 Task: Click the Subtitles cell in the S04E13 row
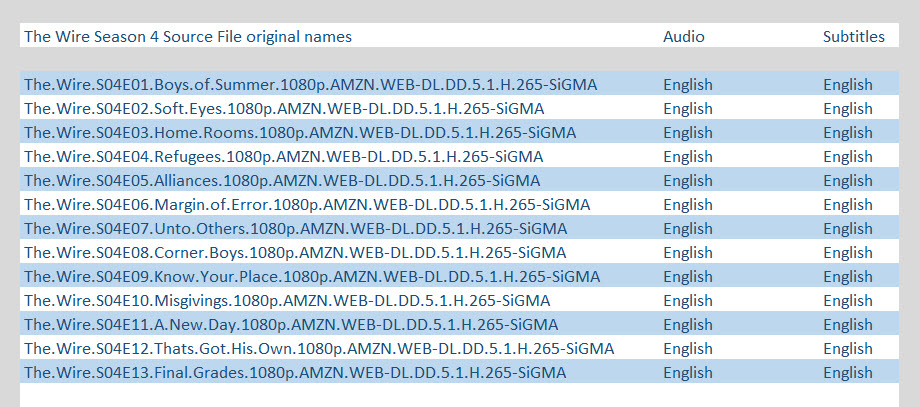(x=848, y=373)
